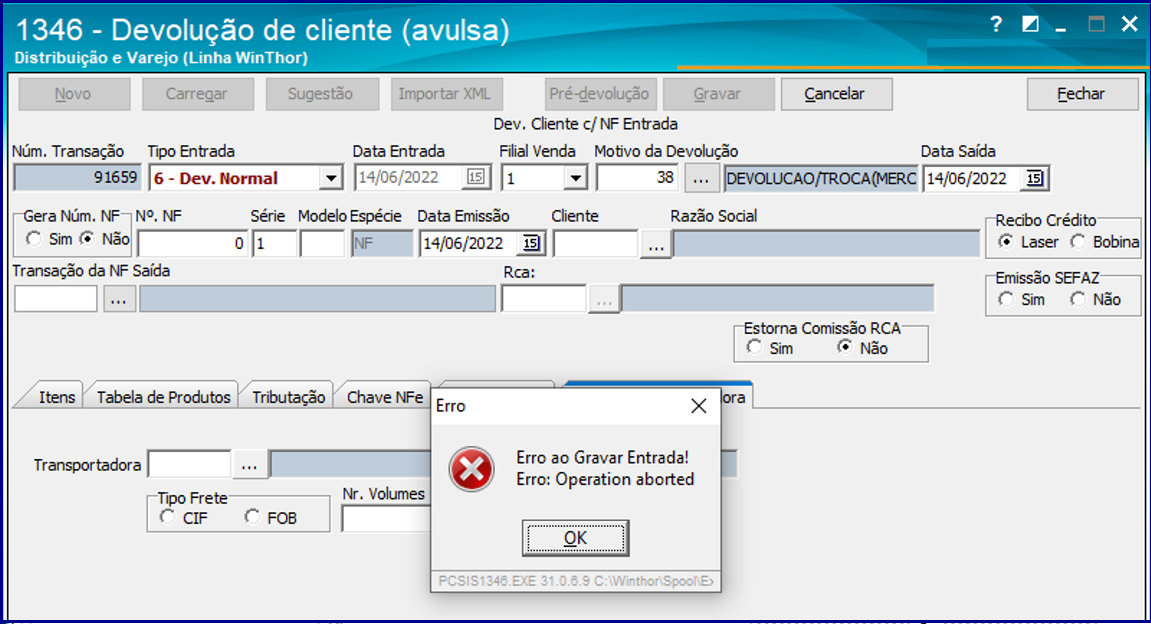Viewport: 1151px width, 624px height.
Task: Click the Sugestão button
Action: (x=322, y=94)
